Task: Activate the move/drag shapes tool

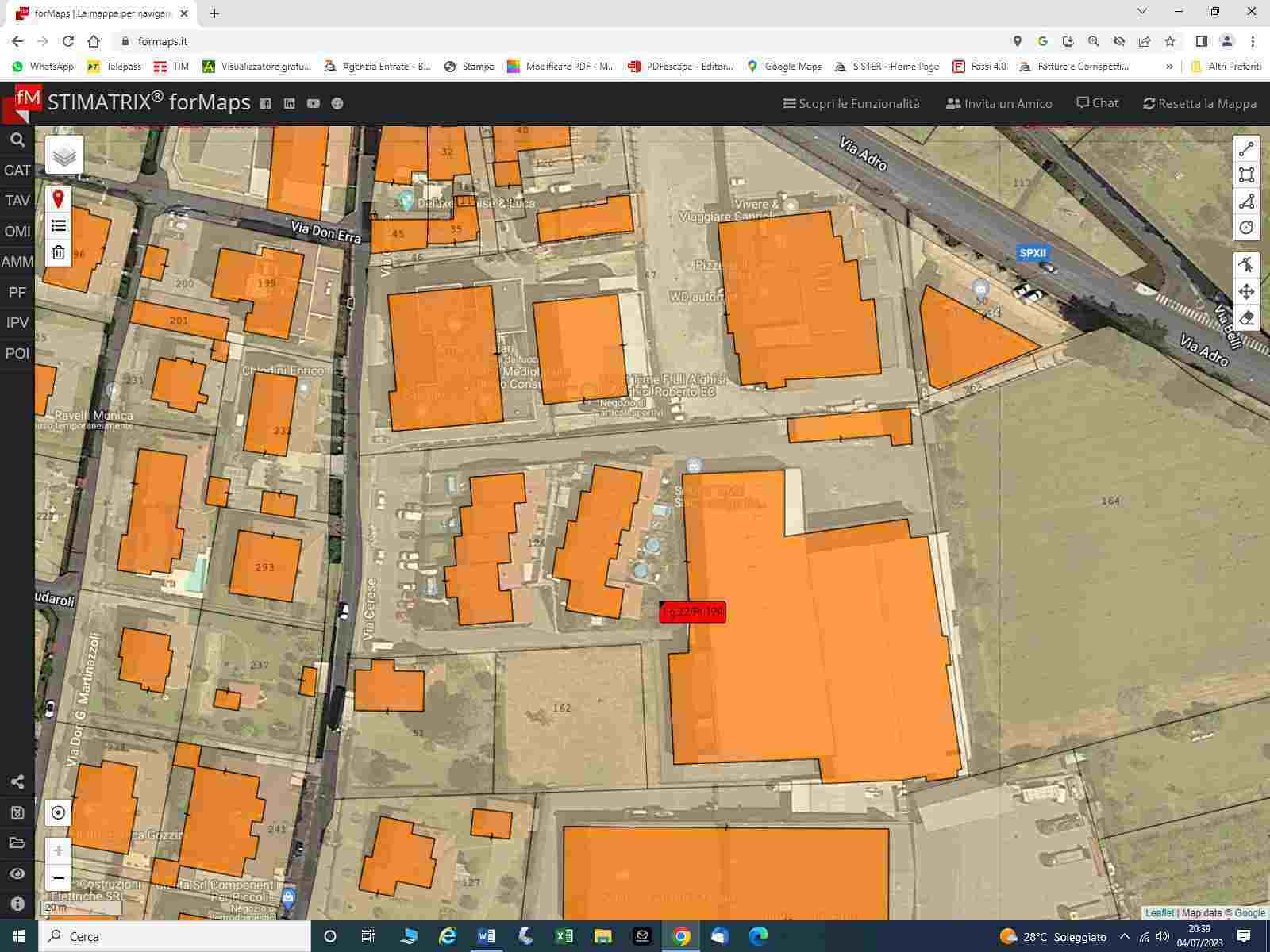Action: [1246, 291]
